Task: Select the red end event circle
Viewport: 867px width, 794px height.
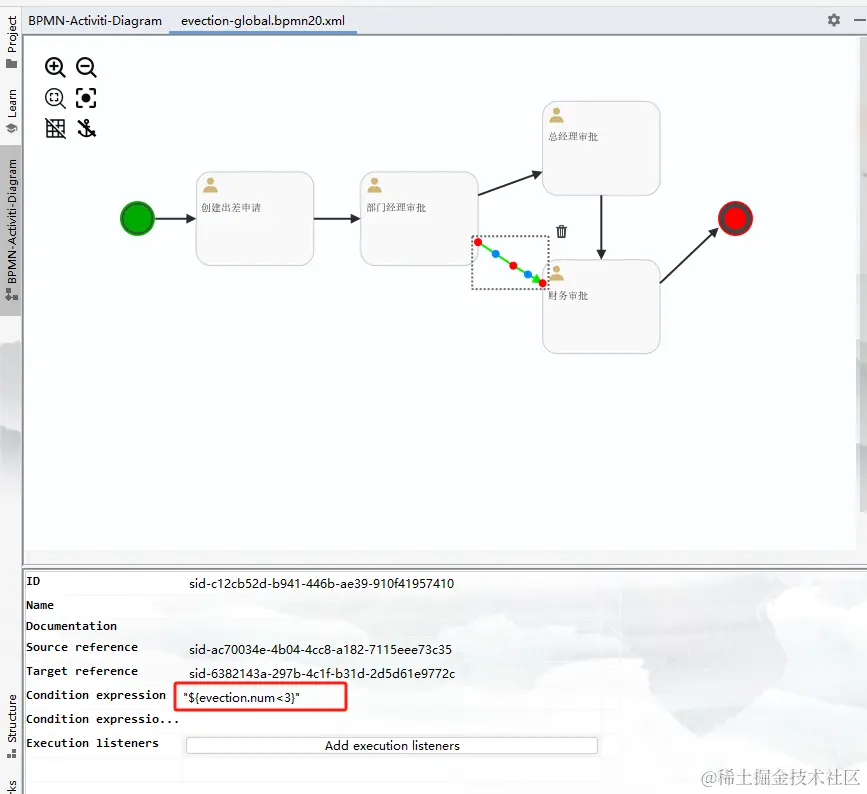Action: (x=735, y=218)
